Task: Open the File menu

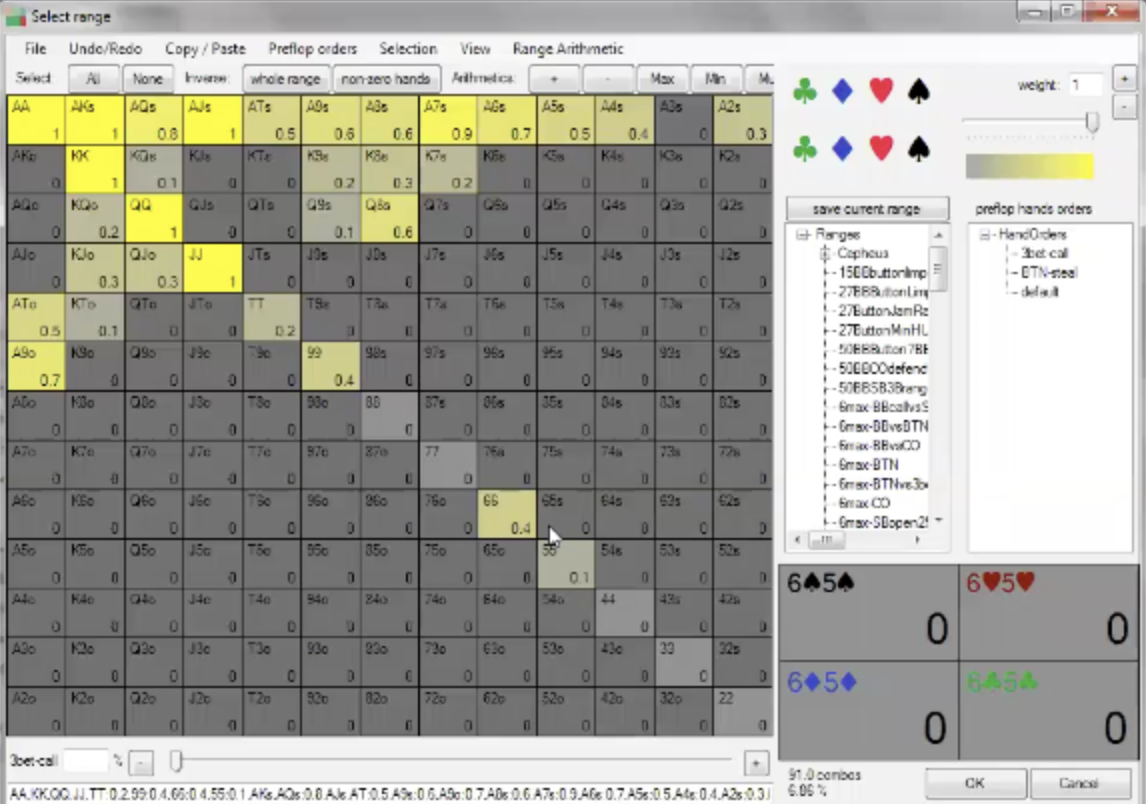Action: click(x=35, y=49)
